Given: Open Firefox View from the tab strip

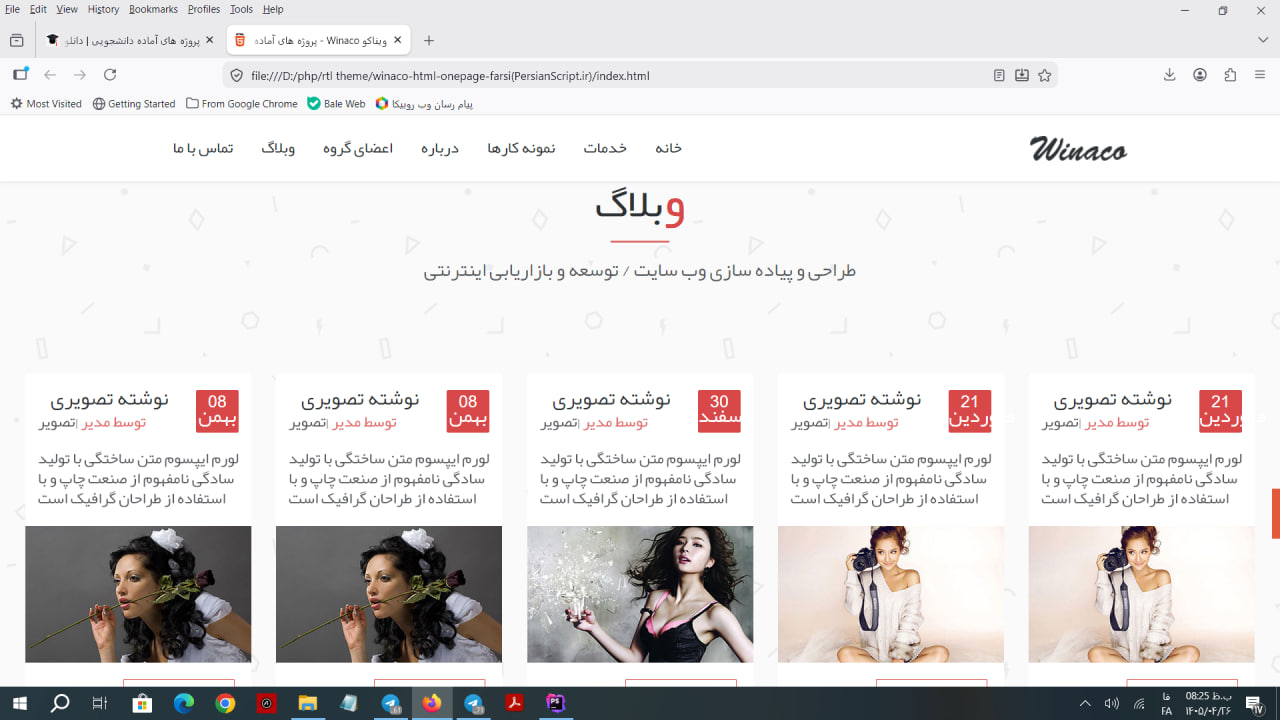Looking at the screenshot, I should tap(16, 41).
